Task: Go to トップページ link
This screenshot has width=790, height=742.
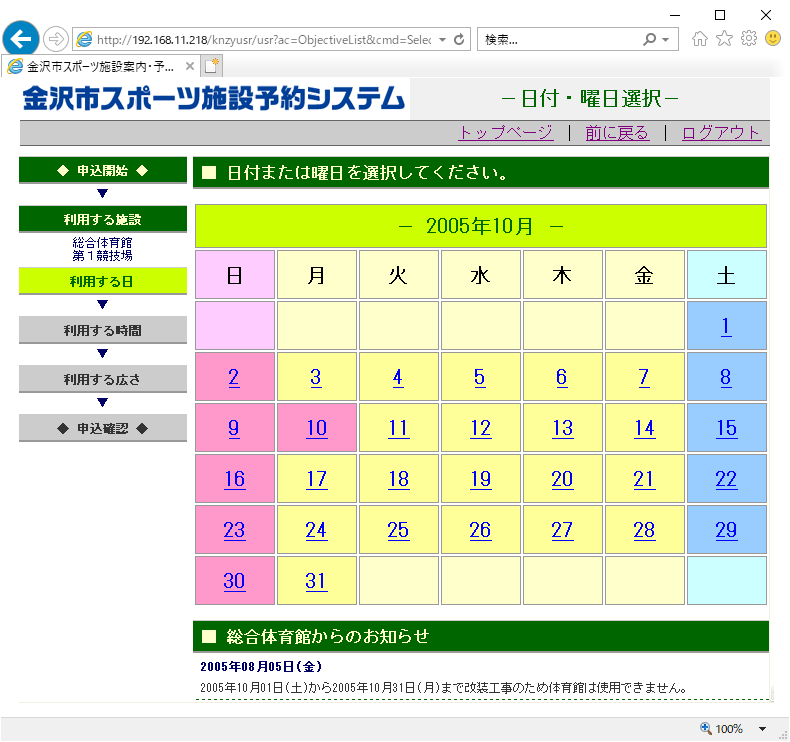Action: click(x=505, y=133)
